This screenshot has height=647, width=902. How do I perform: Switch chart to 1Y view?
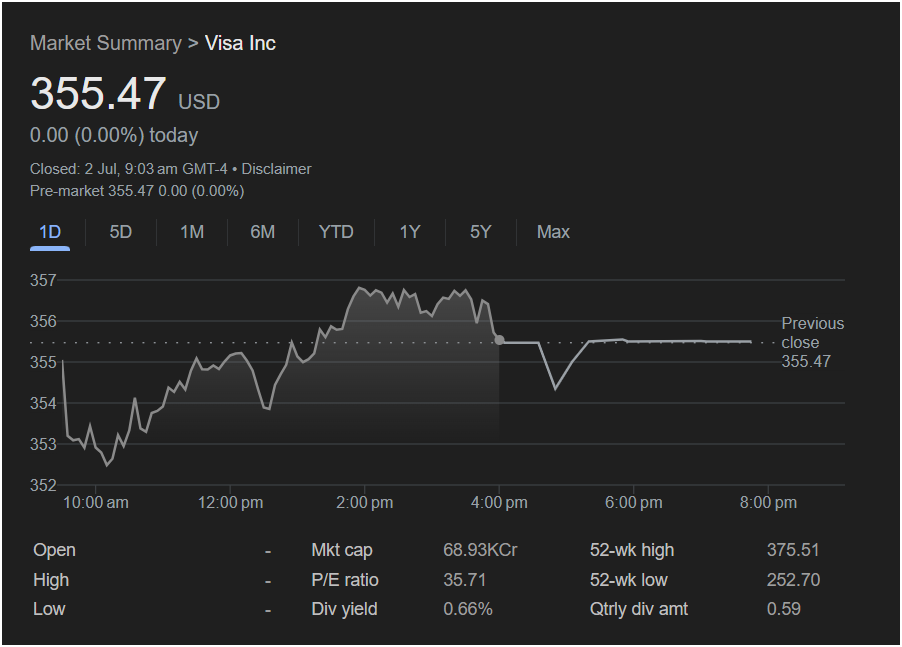(410, 232)
